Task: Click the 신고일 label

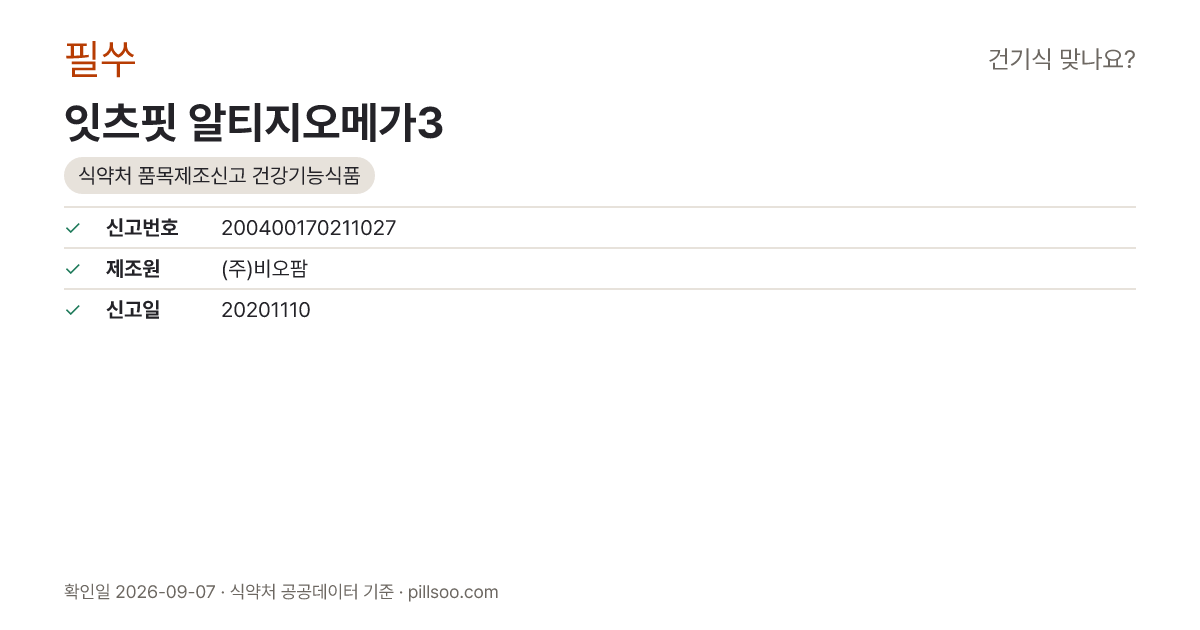Action: click(x=133, y=310)
